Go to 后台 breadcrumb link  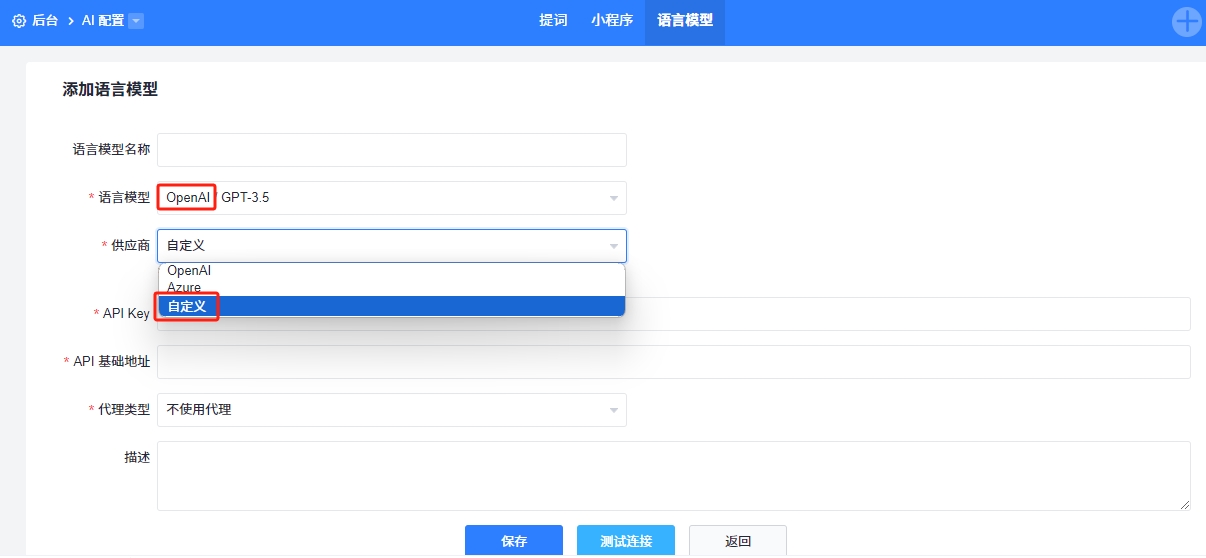click(45, 20)
